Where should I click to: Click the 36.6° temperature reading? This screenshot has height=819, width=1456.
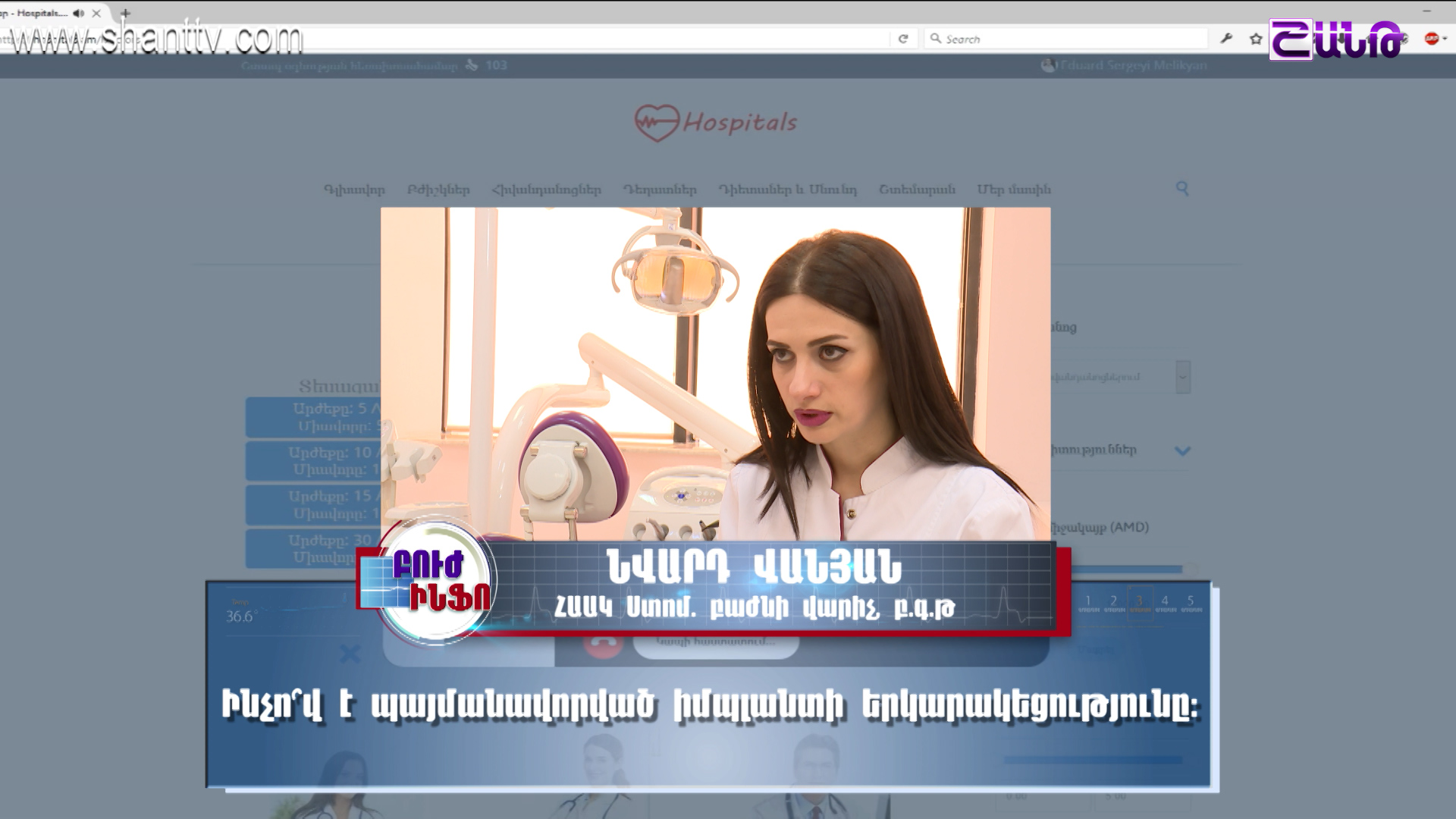point(241,617)
